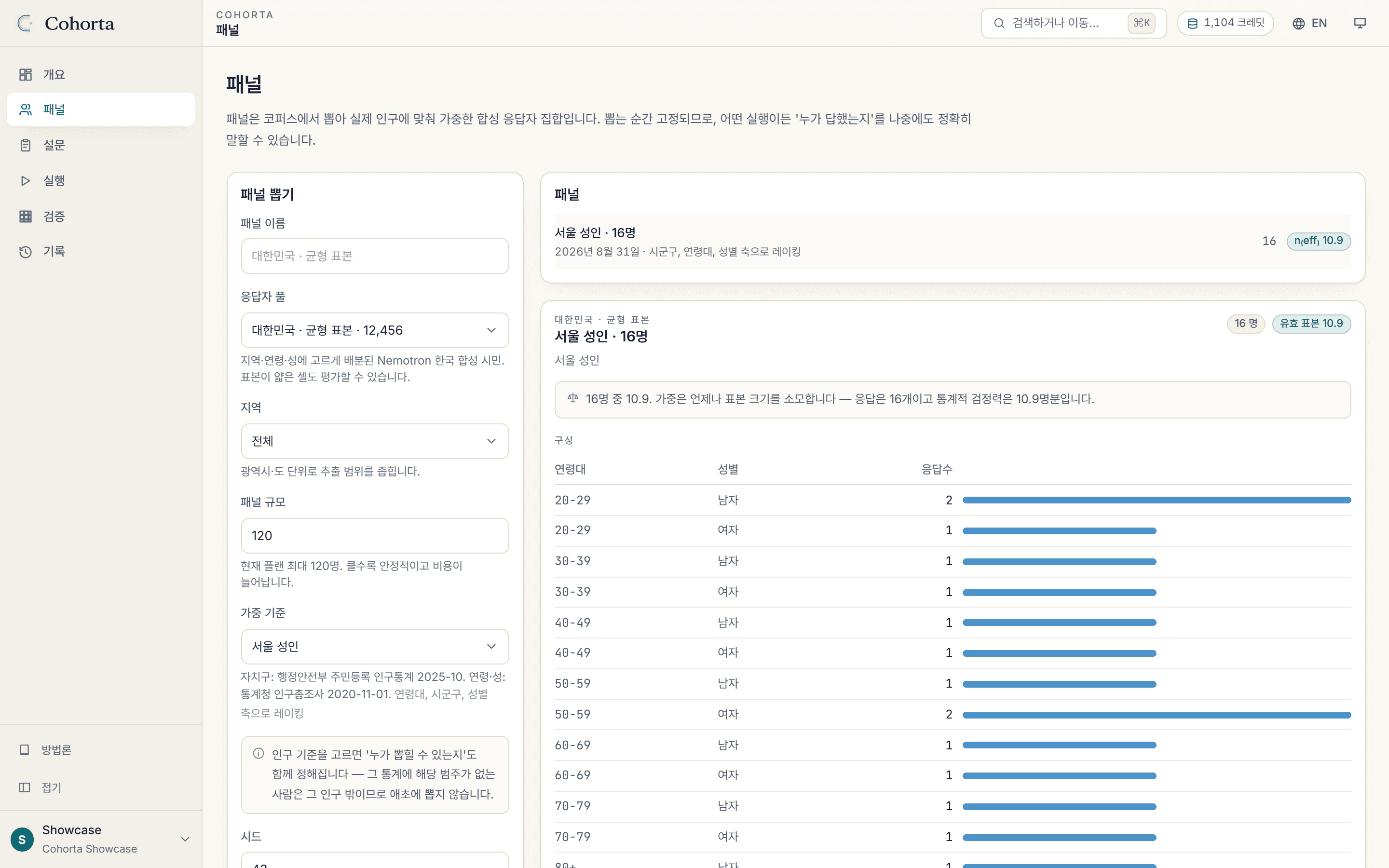The width and height of the screenshot is (1389, 868).
Task: Click the count 2 in 50-59 여자 row
Action: pos(949,714)
